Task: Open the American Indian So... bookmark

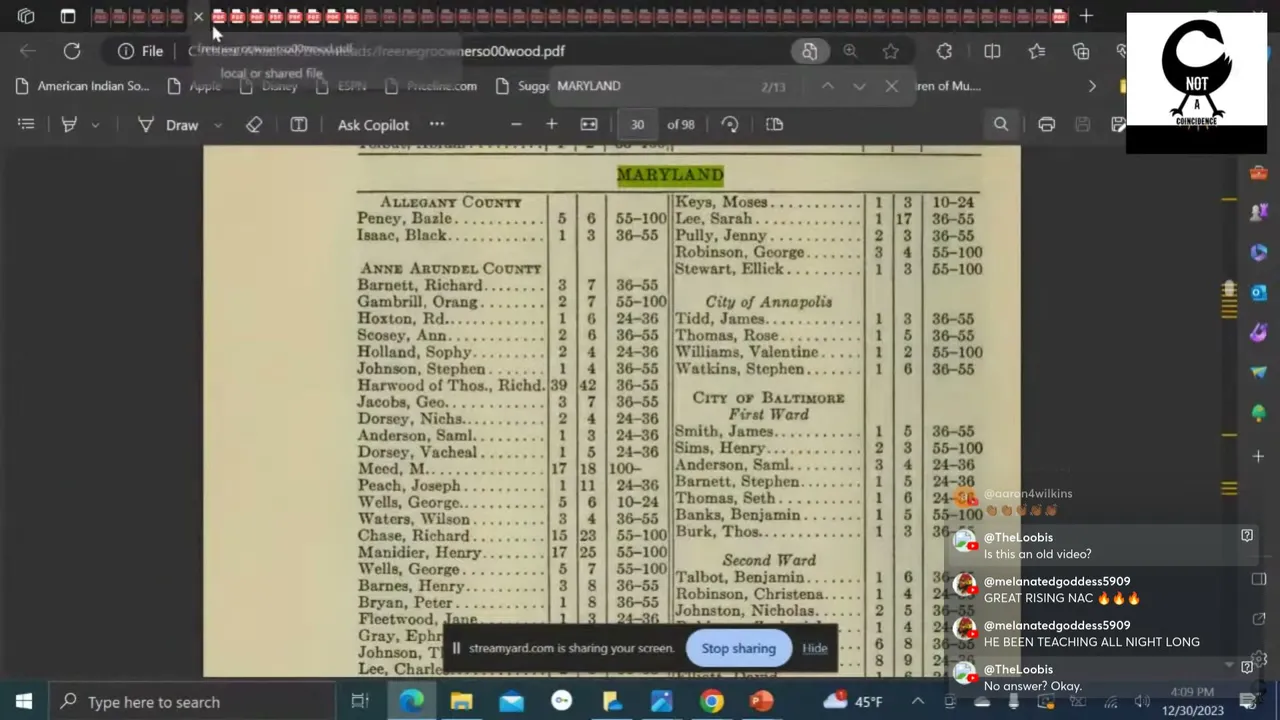Action: [83, 86]
